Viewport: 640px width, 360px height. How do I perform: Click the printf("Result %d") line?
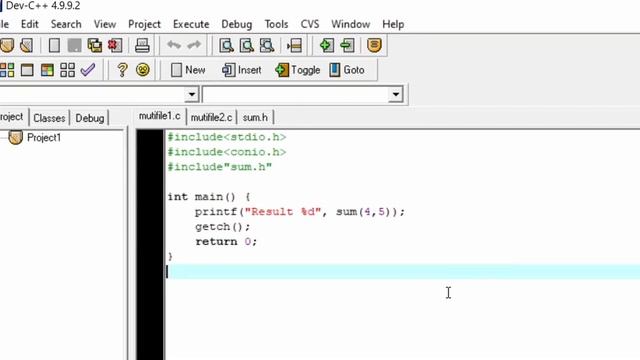(x=300, y=212)
